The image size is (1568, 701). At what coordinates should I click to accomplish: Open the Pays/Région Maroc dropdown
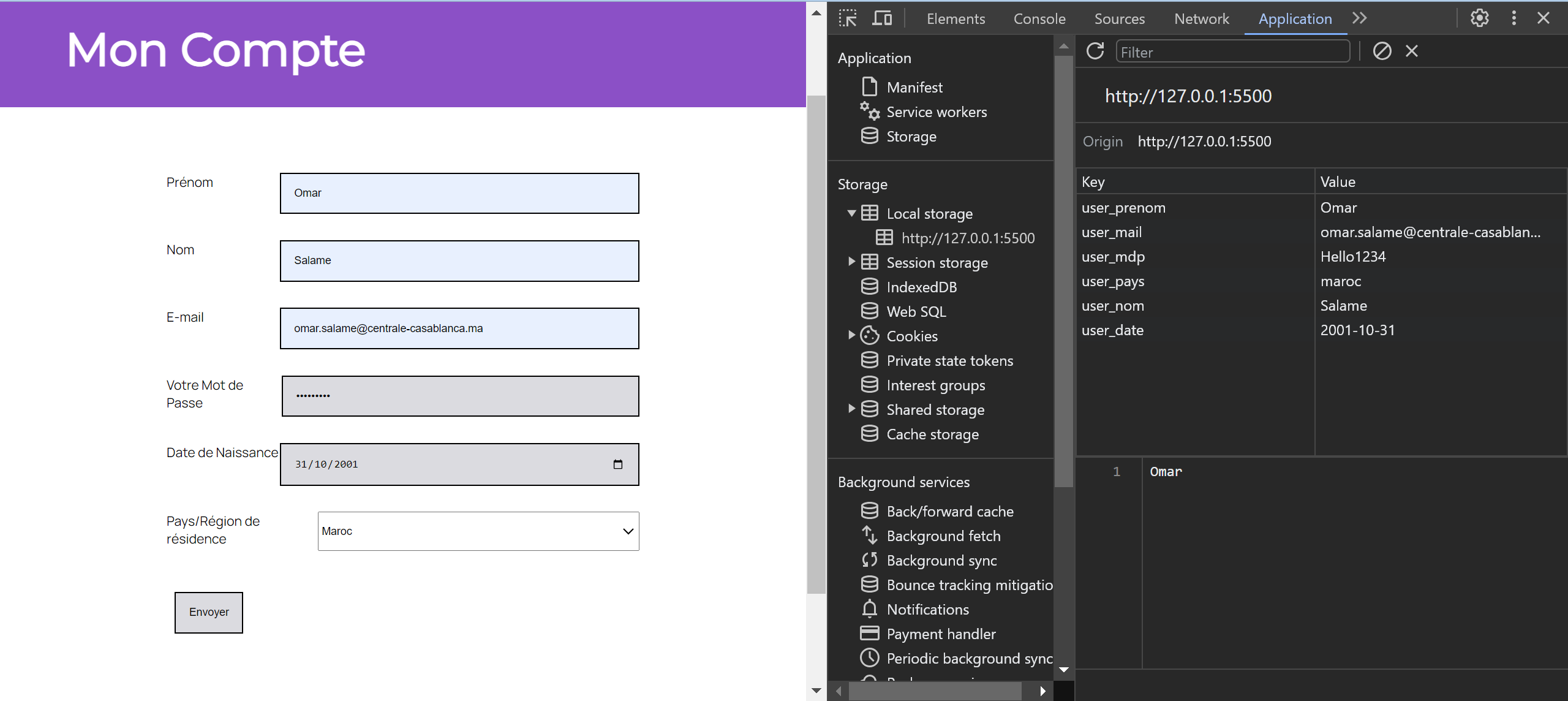[x=478, y=531]
